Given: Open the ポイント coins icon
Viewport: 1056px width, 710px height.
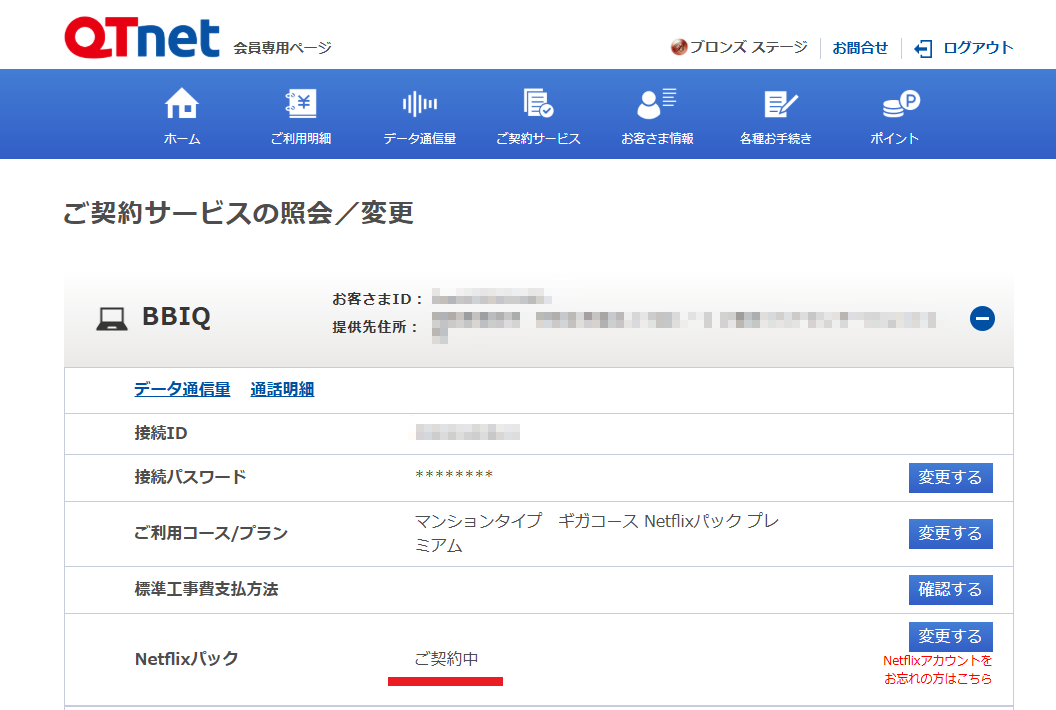Looking at the screenshot, I should tap(900, 104).
